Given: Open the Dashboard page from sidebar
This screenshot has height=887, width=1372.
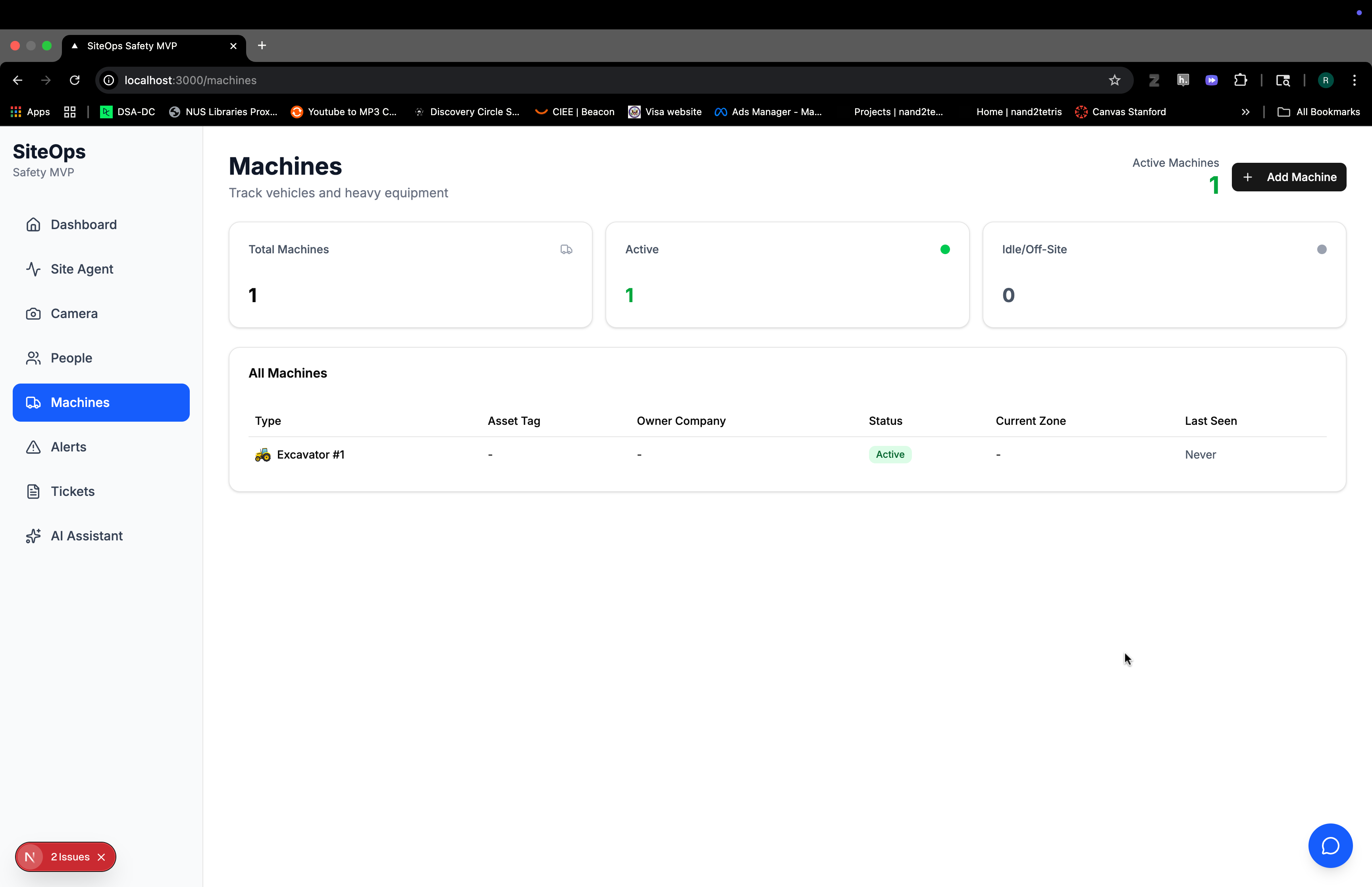Looking at the screenshot, I should [83, 225].
